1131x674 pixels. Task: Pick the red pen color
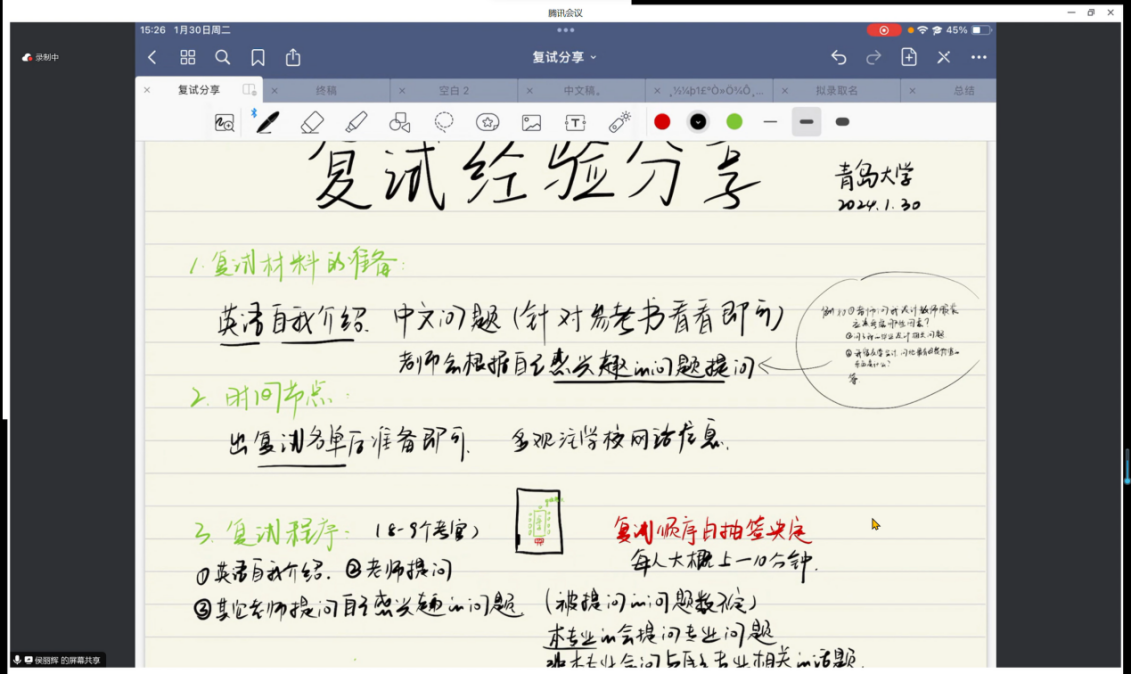[662, 122]
